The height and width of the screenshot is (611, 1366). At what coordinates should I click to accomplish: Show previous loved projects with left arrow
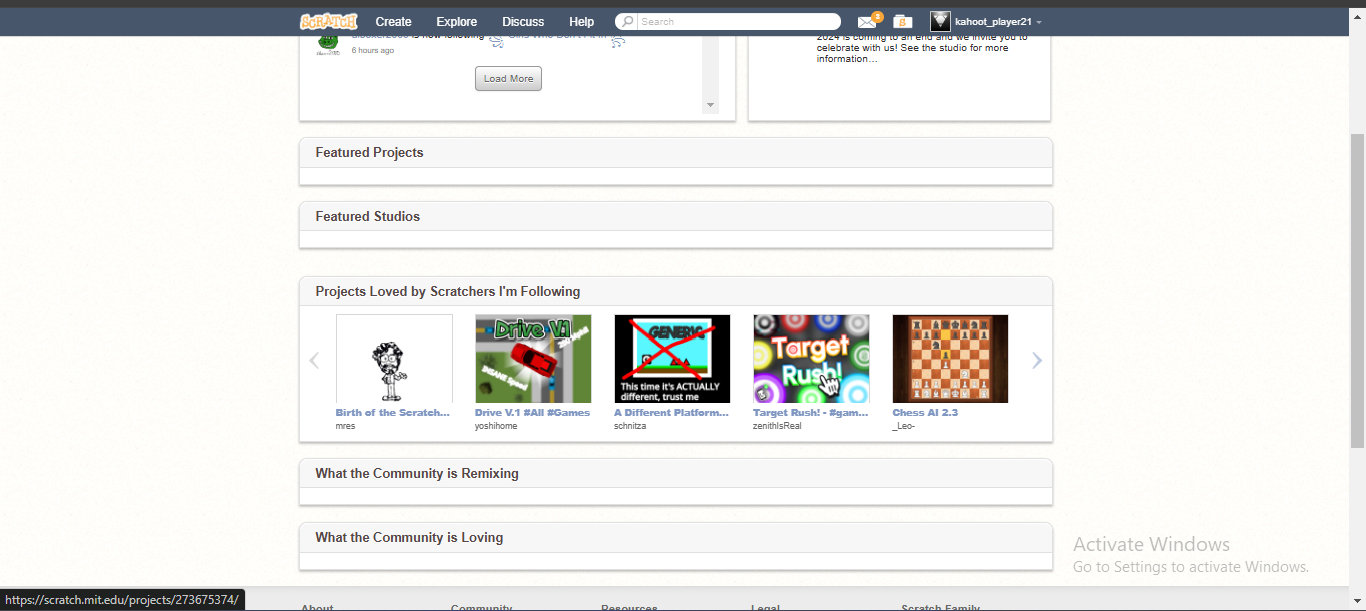click(314, 360)
